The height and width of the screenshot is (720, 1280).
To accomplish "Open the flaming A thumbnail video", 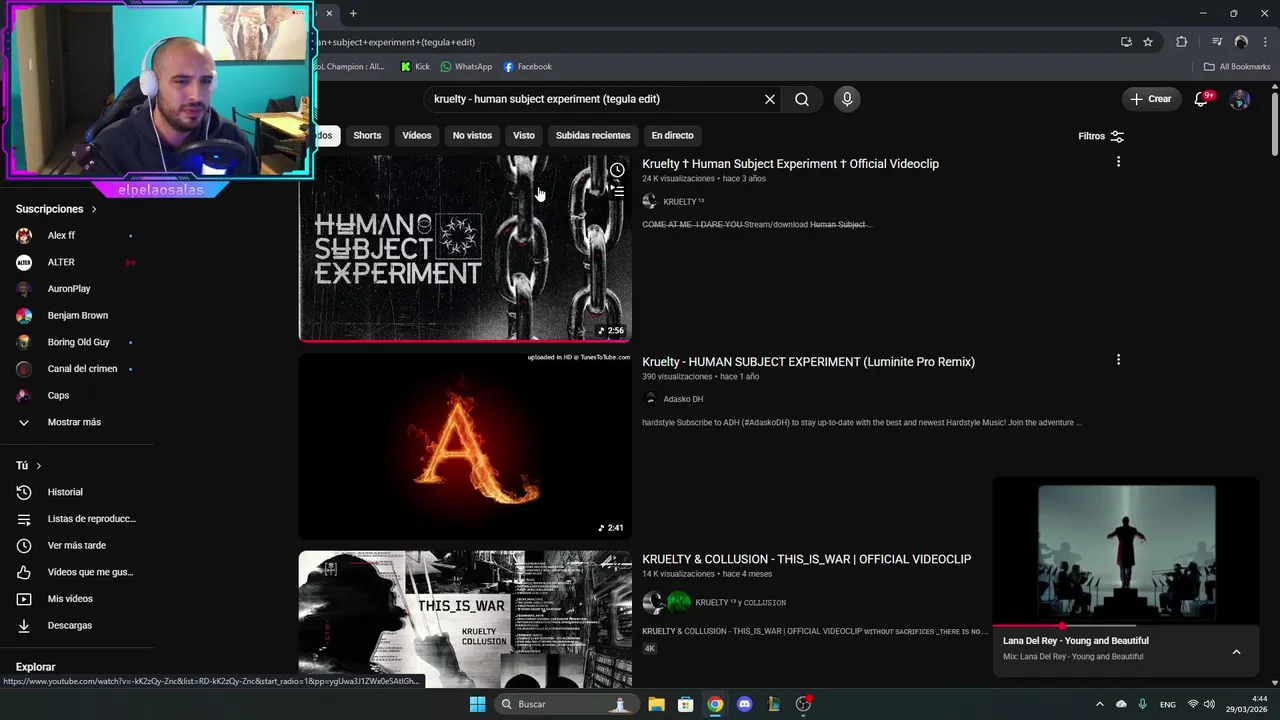I will [x=465, y=447].
